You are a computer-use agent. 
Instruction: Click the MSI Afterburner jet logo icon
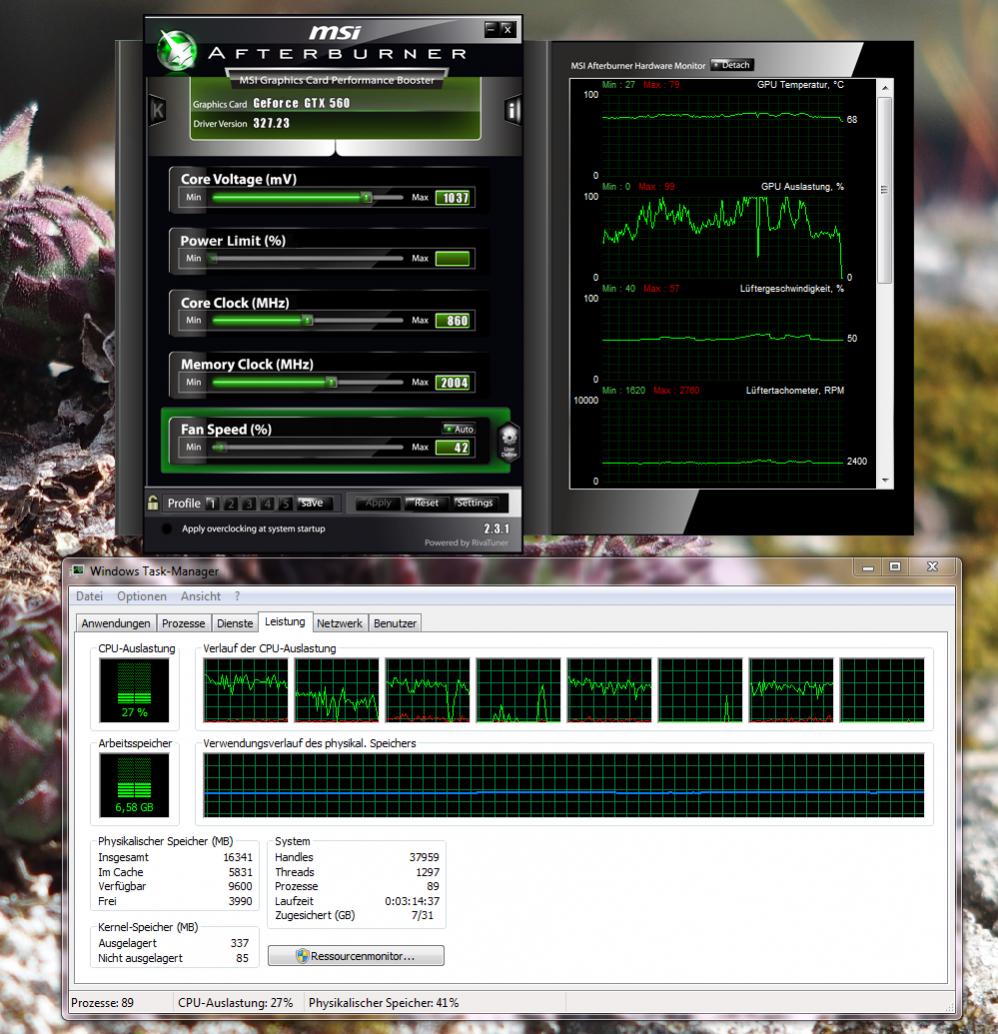click(x=177, y=51)
